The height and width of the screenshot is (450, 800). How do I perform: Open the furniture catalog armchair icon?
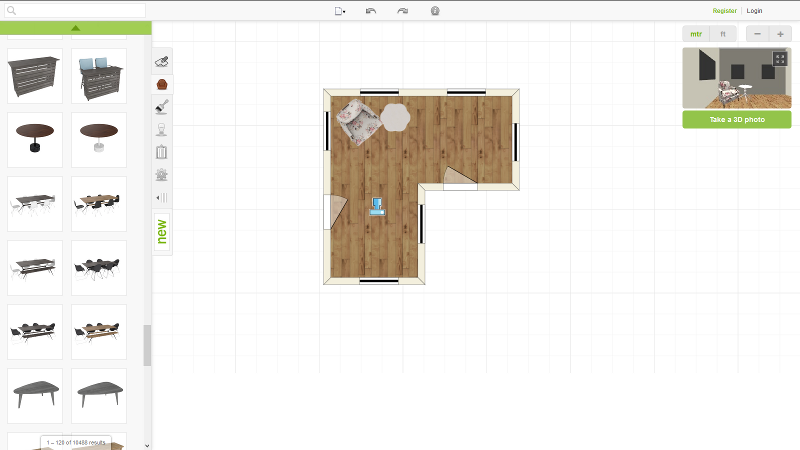162,84
